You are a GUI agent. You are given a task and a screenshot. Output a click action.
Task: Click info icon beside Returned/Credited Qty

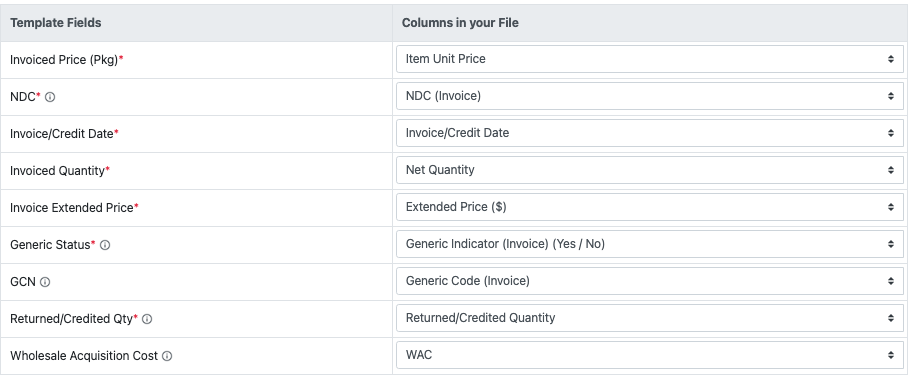[x=147, y=319]
